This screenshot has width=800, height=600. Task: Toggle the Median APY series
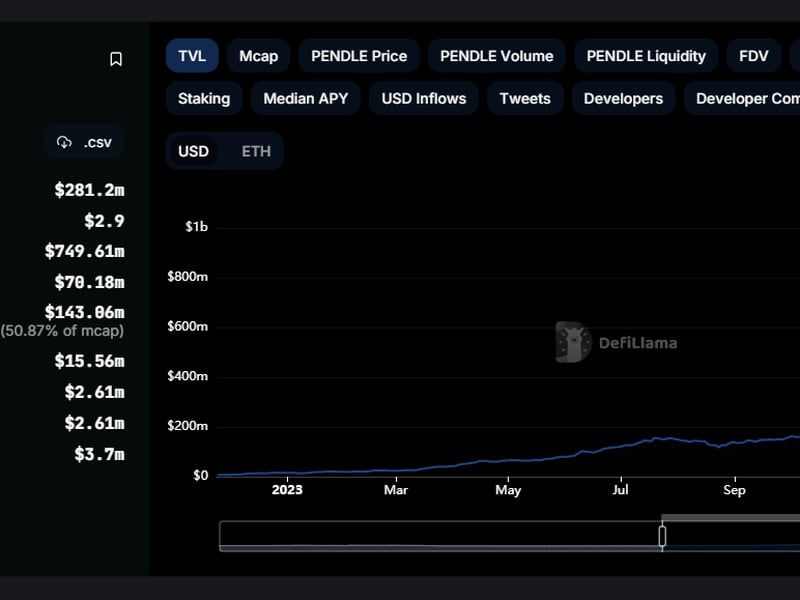click(305, 98)
